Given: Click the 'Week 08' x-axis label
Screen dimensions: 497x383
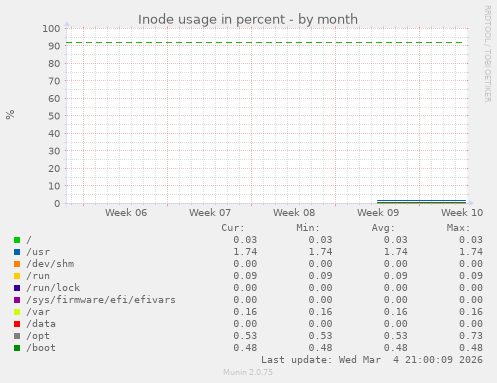Looking at the screenshot, I should 294,213.
